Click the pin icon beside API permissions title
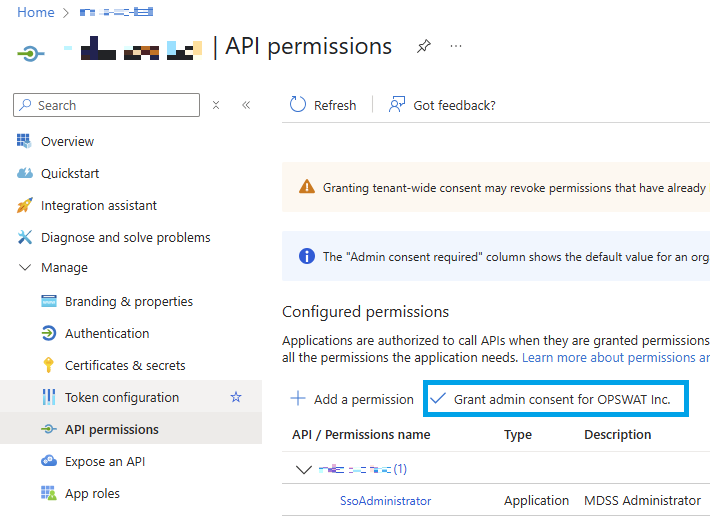Viewport: 710px width, 518px height. click(x=424, y=46)
